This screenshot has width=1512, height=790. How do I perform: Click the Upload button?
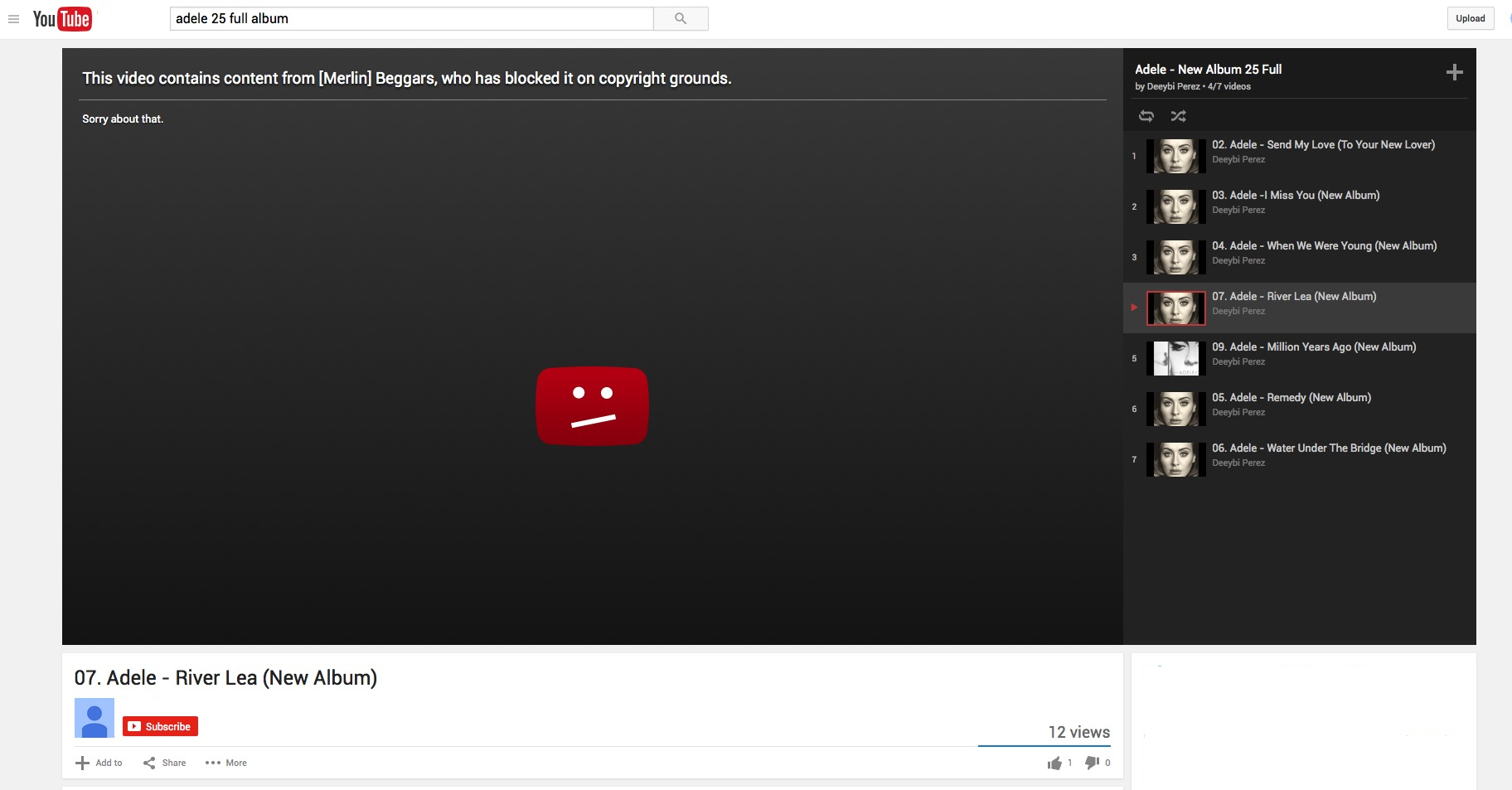pos(1471,18)
